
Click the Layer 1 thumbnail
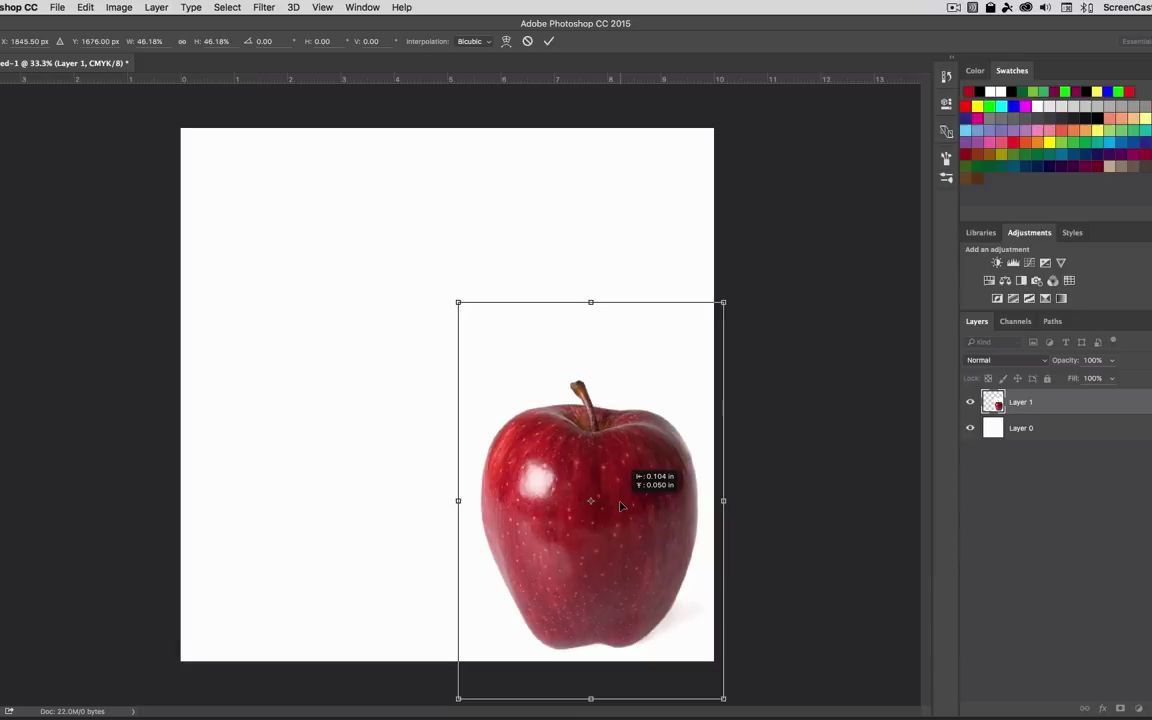click(x=993, y=402)
